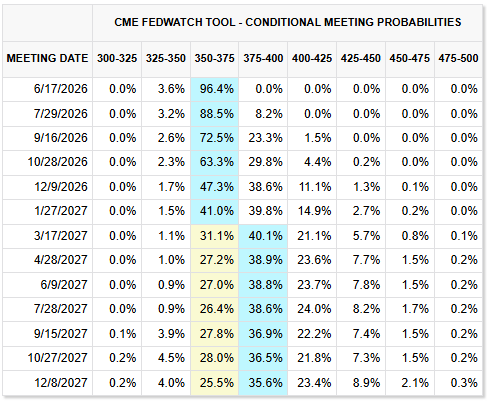Click the 88.5% highlighted cell for 7/29/2026

tap(215, 114)
